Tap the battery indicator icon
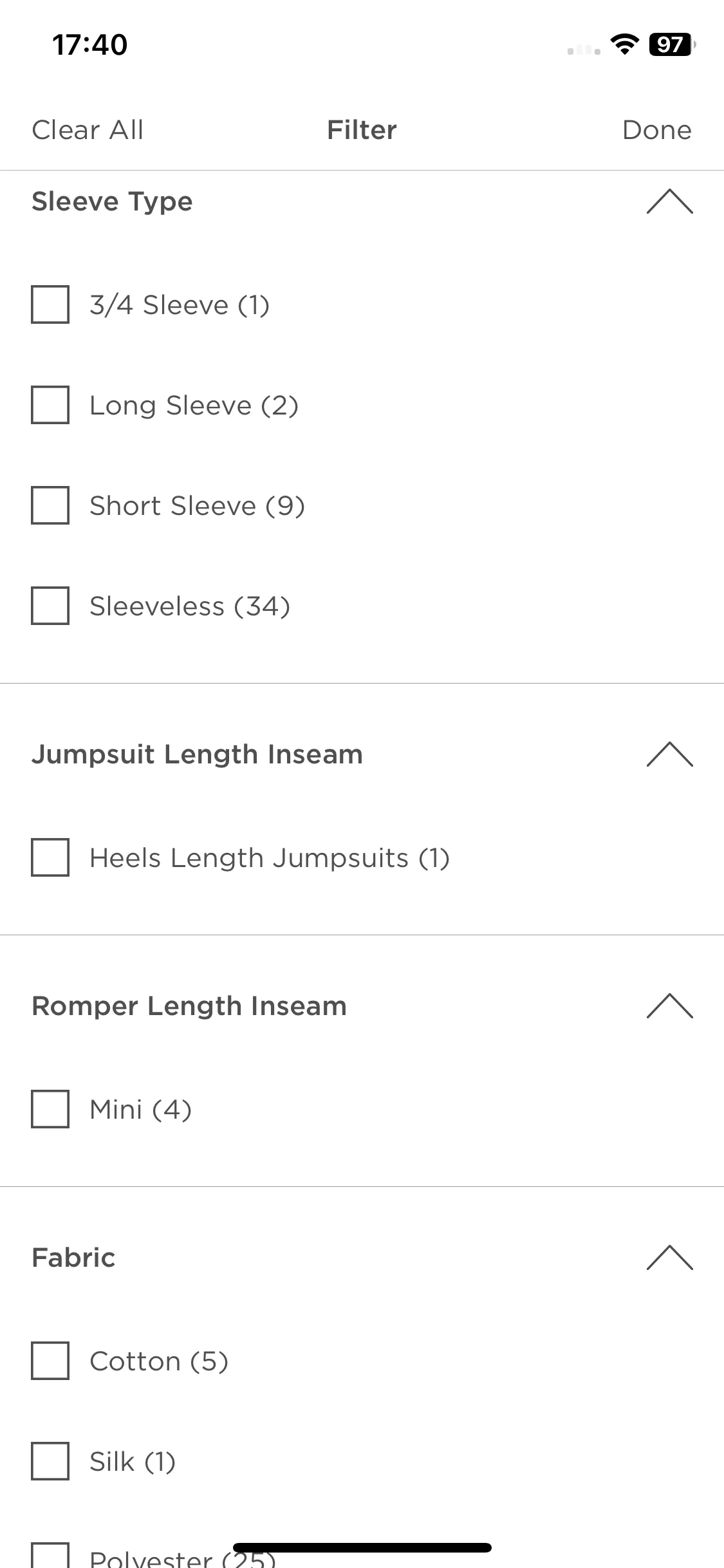The width and height of the screenshot is (724, 1568). tap(673, 44)
